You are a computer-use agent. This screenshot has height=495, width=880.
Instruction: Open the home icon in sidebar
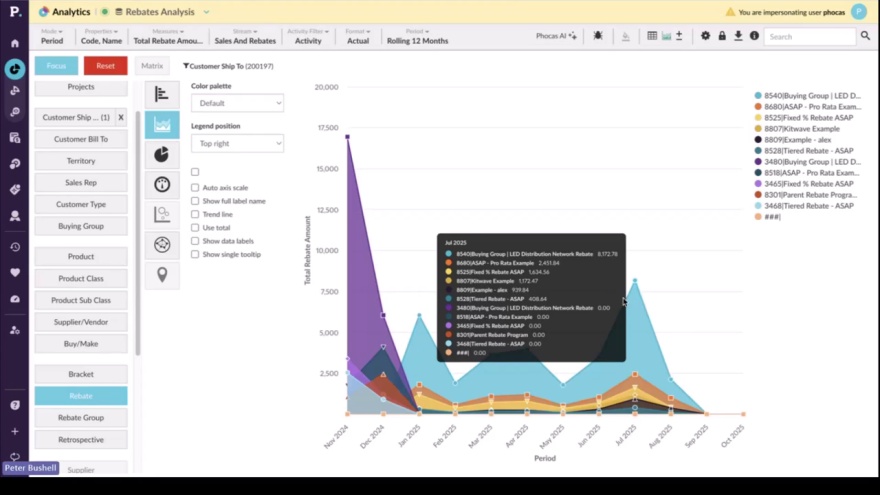(x=15, y=43)
